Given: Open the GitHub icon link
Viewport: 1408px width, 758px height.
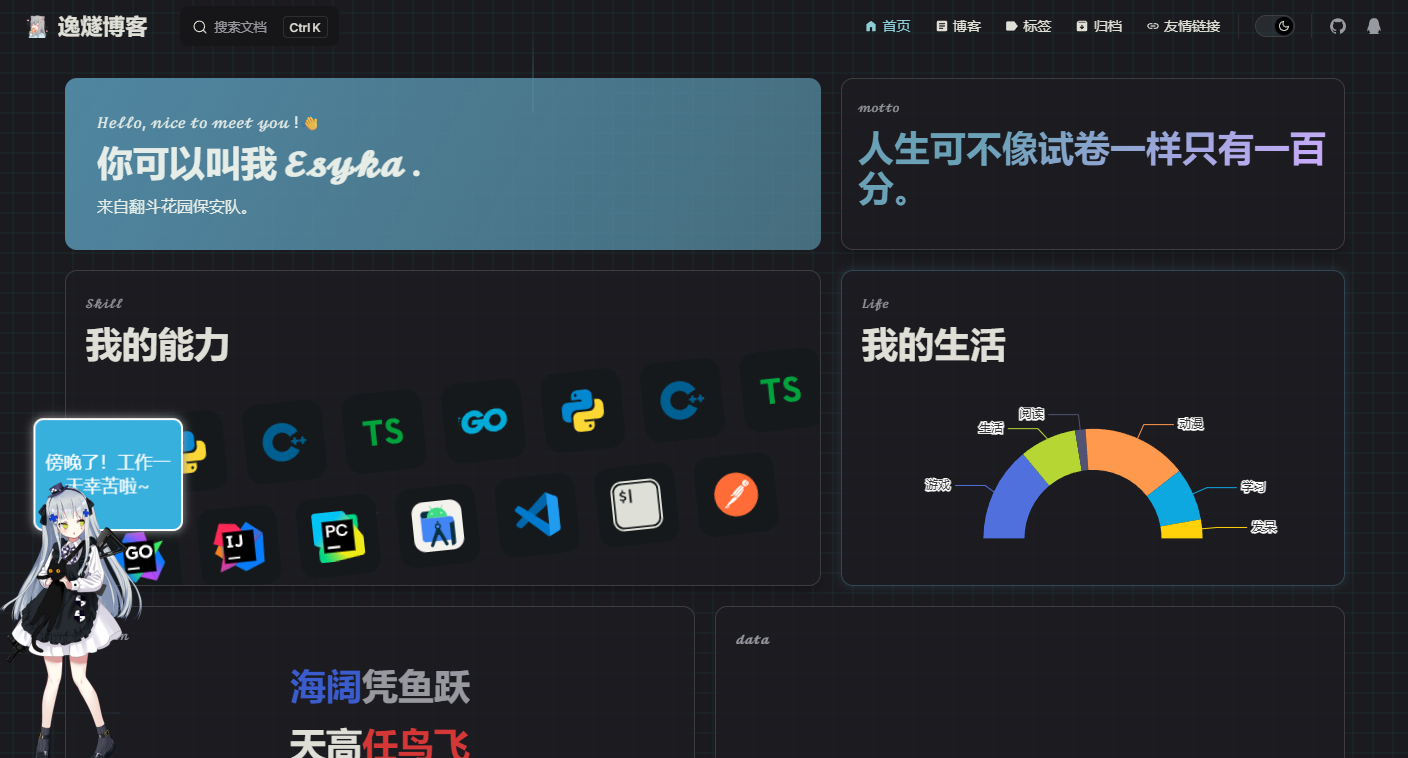Looking at the screenshot, I should (1338, 26).
